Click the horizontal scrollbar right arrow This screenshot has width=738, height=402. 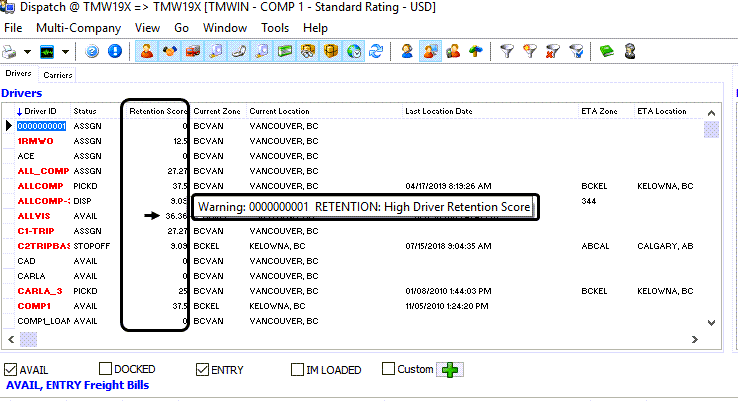(x=695, y=339)
